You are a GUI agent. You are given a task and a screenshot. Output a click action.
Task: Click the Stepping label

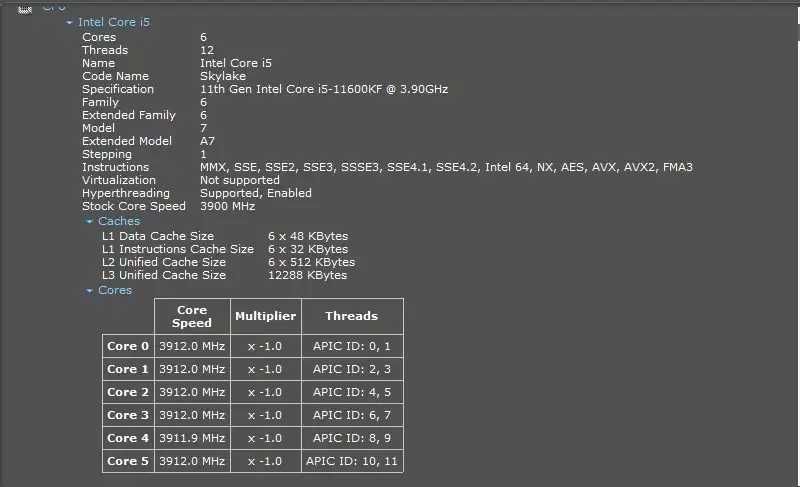click(x=107, y=154)
